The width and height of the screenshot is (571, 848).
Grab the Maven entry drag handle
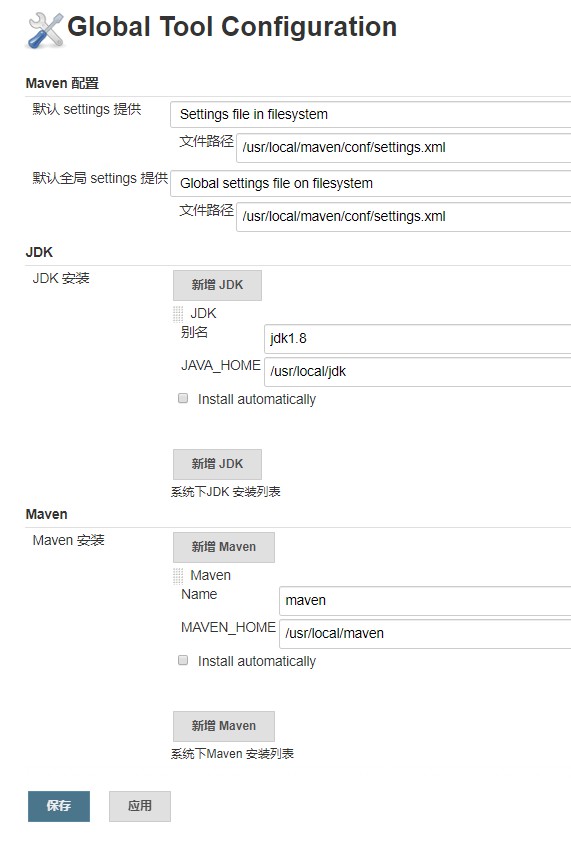(178, 576)
